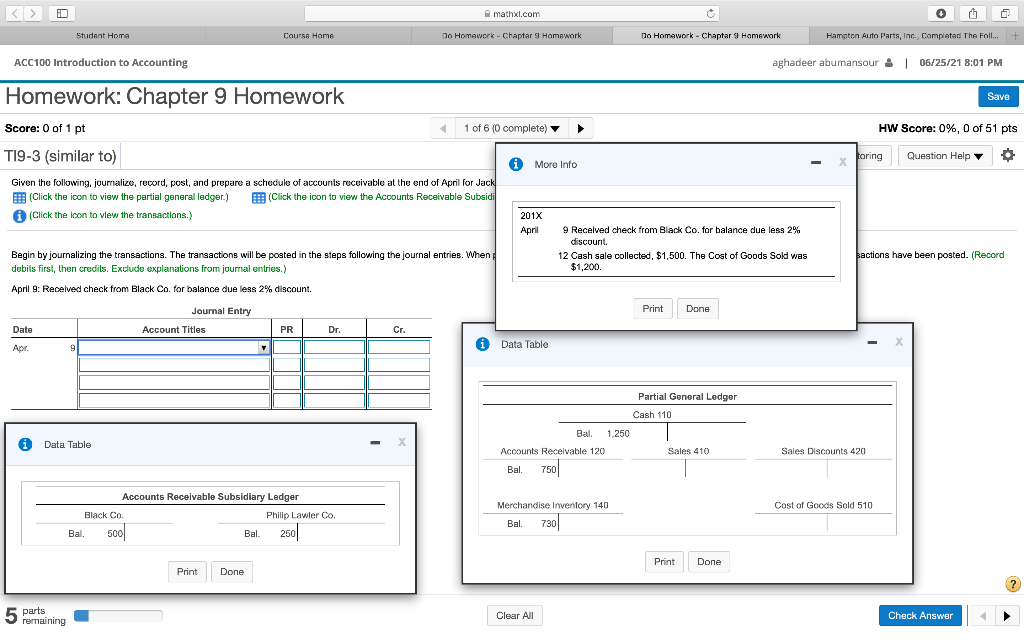Image resolution: width=1024 pixels, height=640 pixels.
Task: Switch to the Course Home tab
Action: 308,36
